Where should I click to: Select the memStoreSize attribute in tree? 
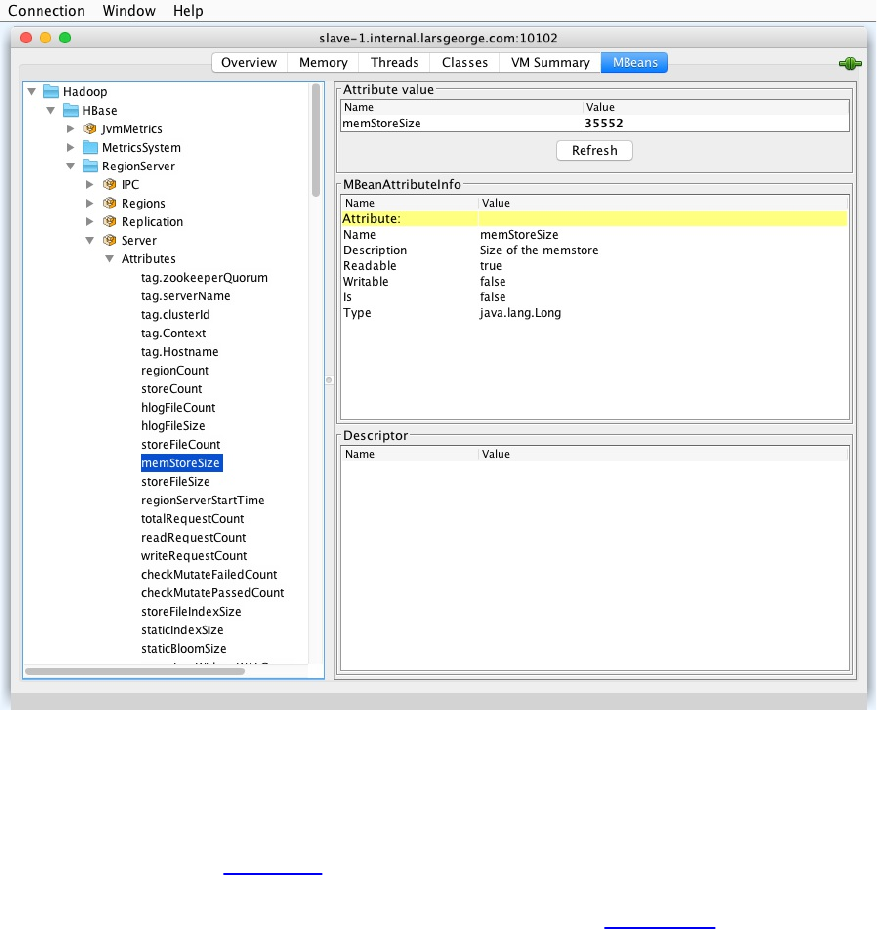(181, 463)
